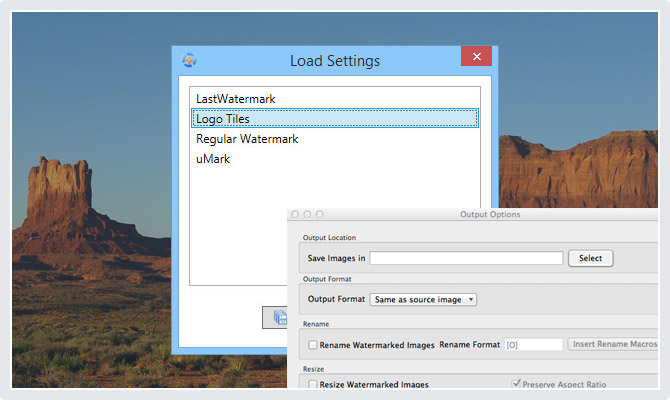Toggle Preserve Aspect Ratio checkbox

click(516, 384)
